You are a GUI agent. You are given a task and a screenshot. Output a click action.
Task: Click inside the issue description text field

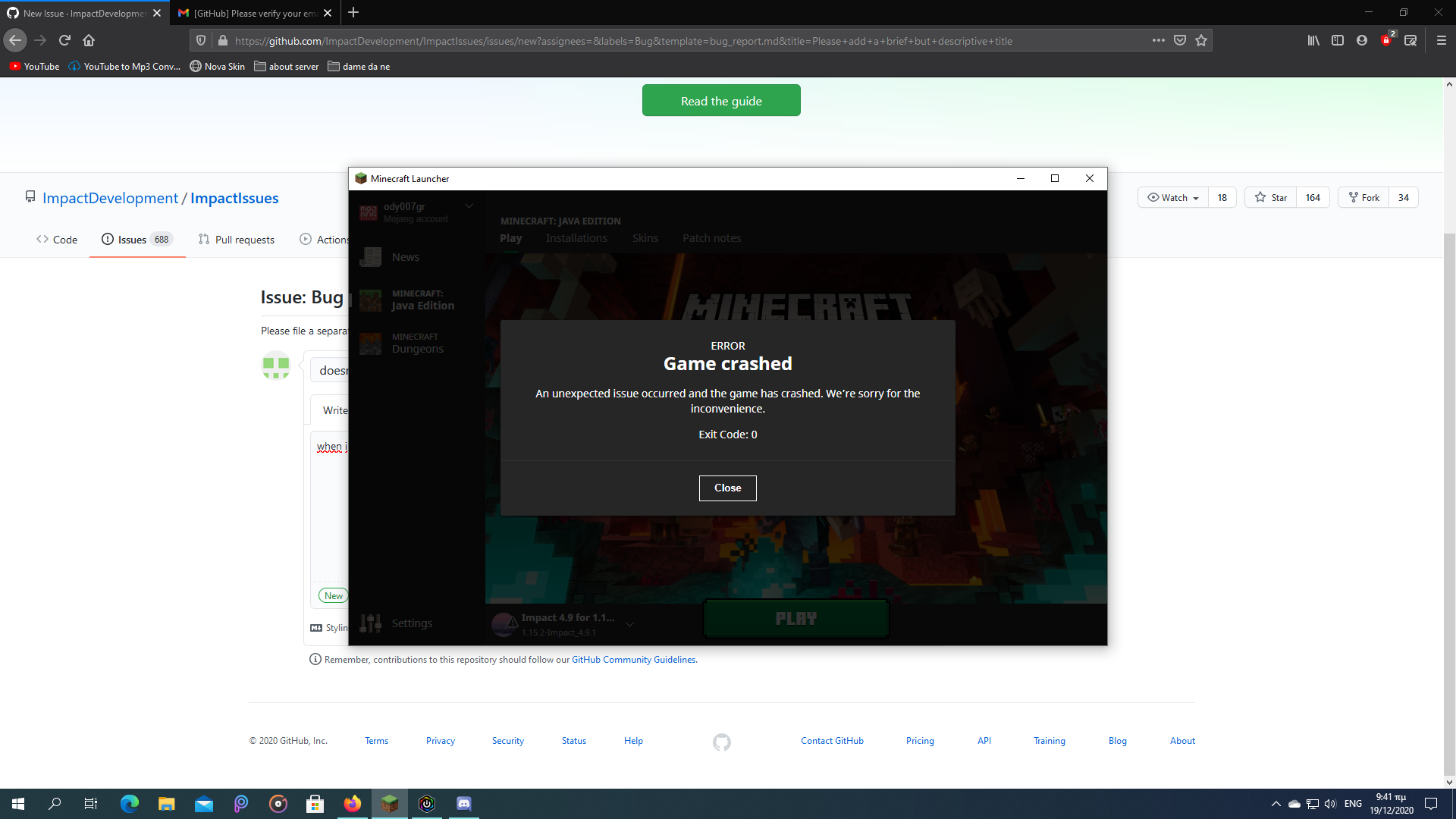click(x=331, y=493)
